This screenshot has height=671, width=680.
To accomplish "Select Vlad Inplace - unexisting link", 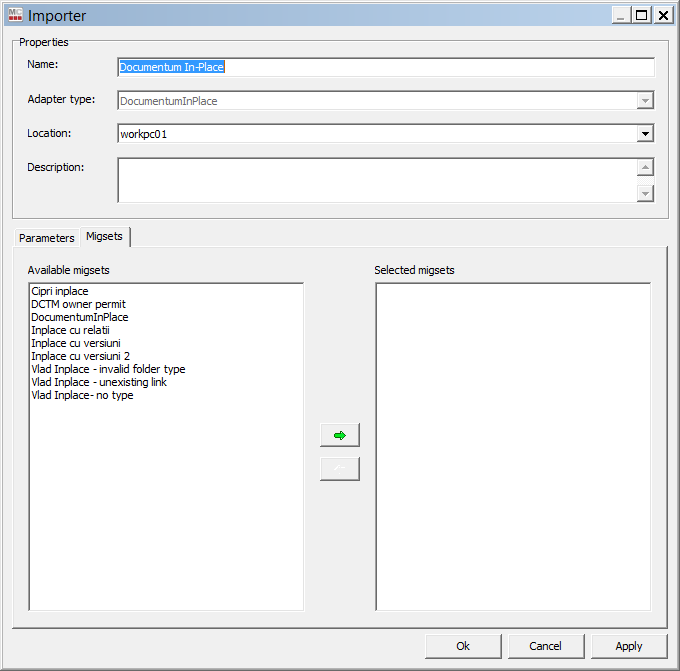I will [x=99, y=382].
